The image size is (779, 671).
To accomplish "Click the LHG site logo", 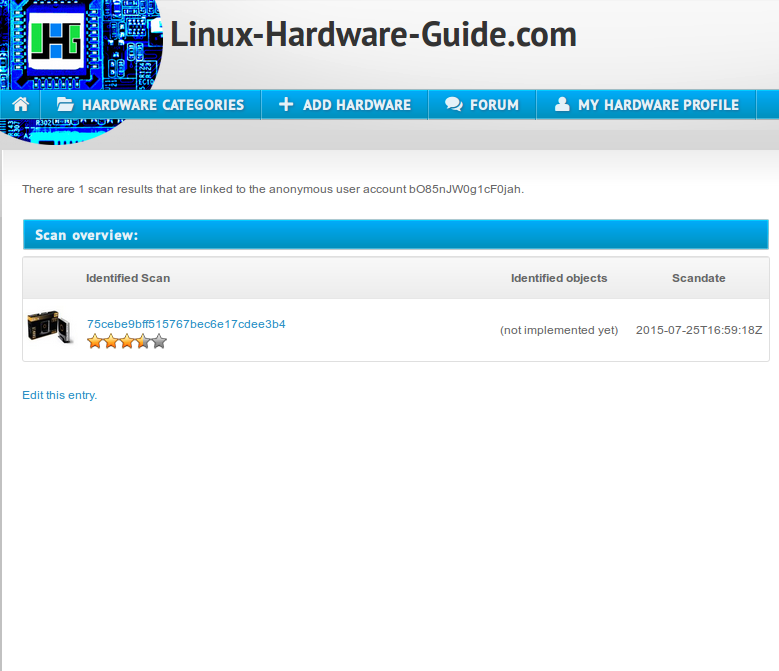I will [x=56, y=41].
